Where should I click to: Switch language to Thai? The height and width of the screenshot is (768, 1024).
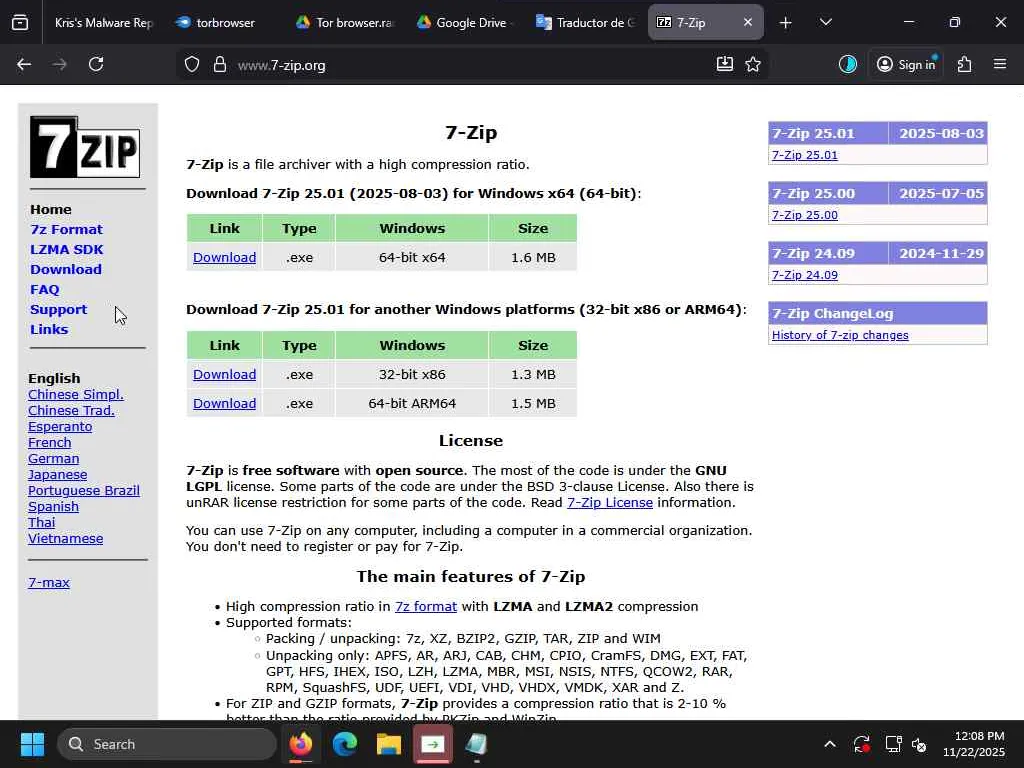pyautogui.click(x=42, y=522)
